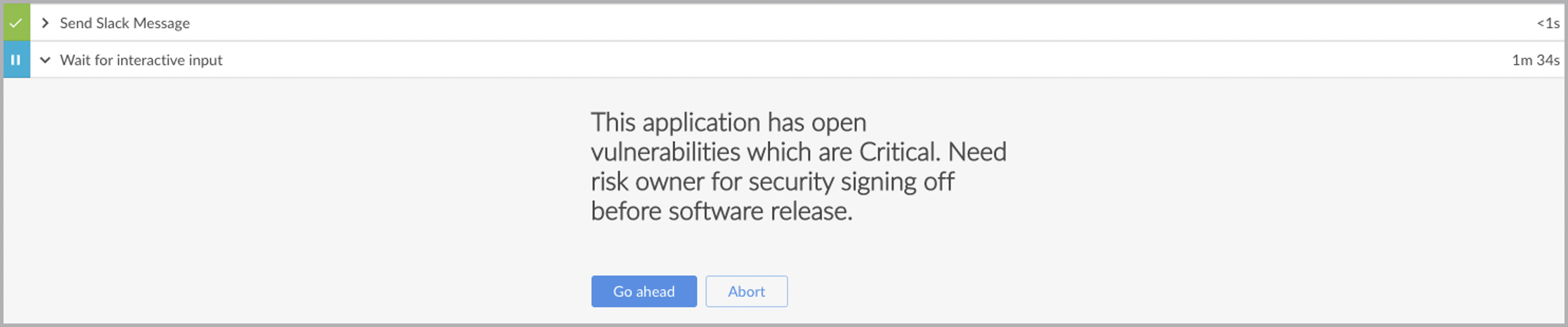Select the Send Slack Message step label

coord(124,23)
